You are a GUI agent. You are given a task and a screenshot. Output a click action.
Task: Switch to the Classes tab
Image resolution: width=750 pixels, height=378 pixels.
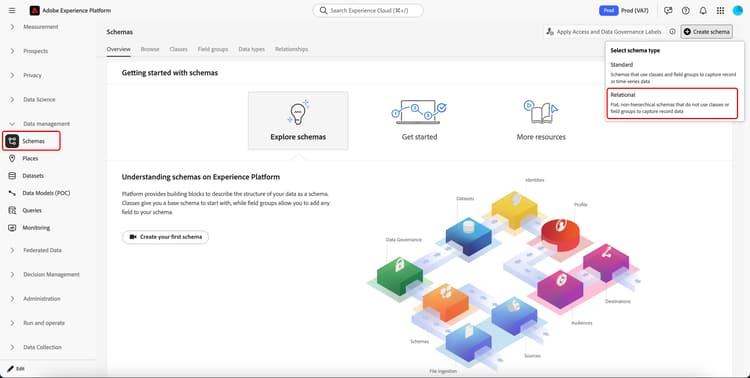point(178,49)
